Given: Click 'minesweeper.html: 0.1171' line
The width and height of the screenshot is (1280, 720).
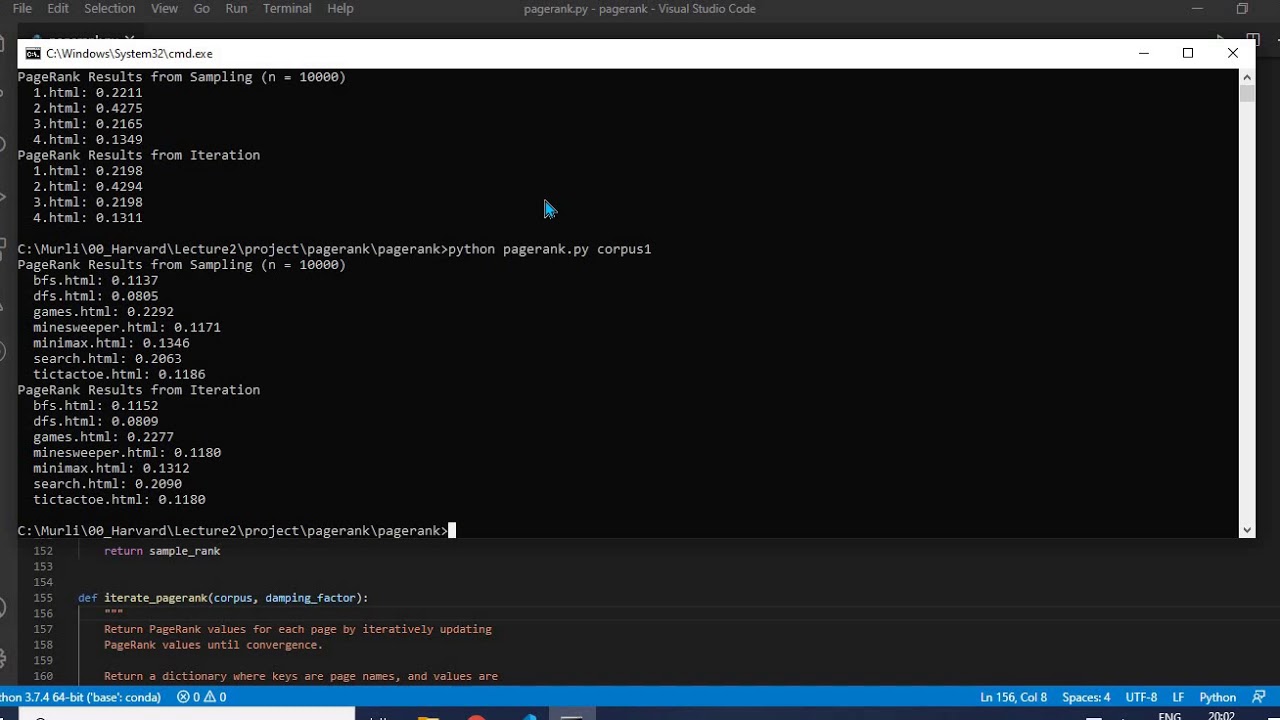Looking at the screenshot, I should click(127, 327).
